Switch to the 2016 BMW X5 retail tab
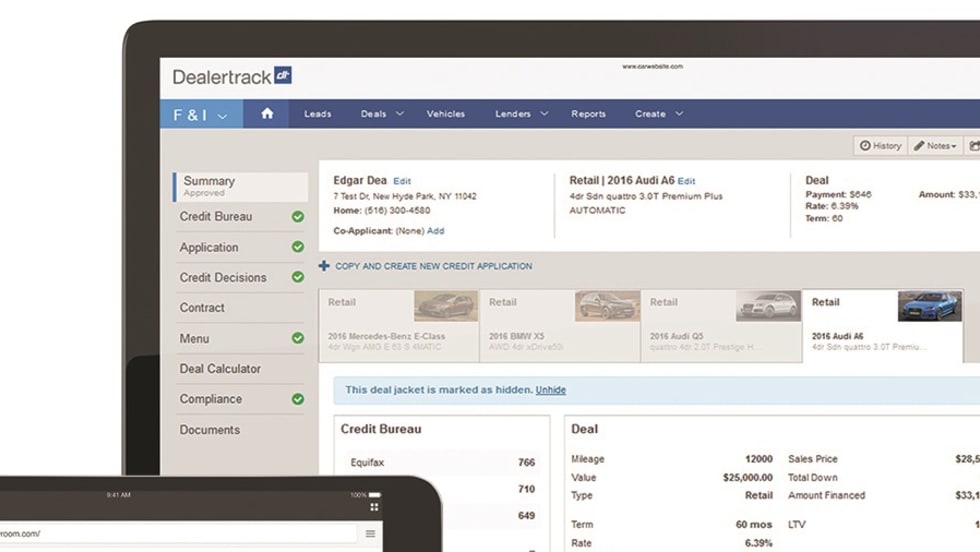Viewport: 980px width, 552px height. [x=560, y=326]
